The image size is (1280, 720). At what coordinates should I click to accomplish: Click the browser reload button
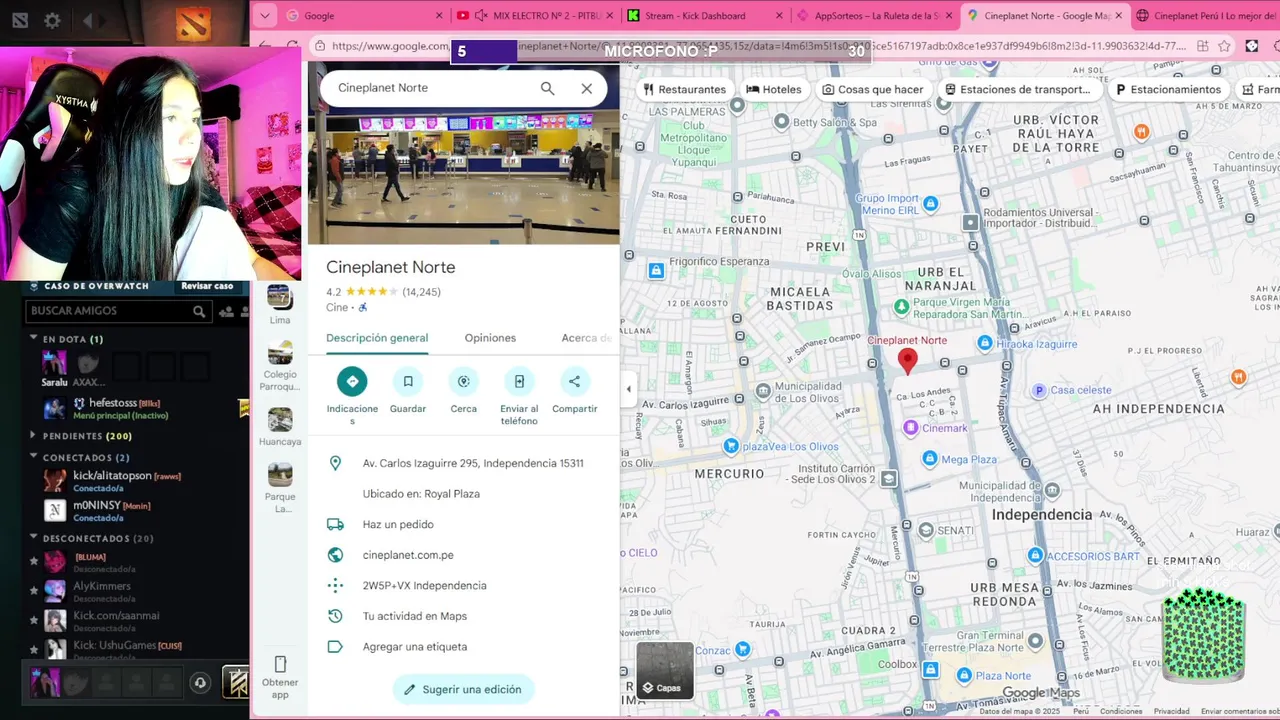292,46
